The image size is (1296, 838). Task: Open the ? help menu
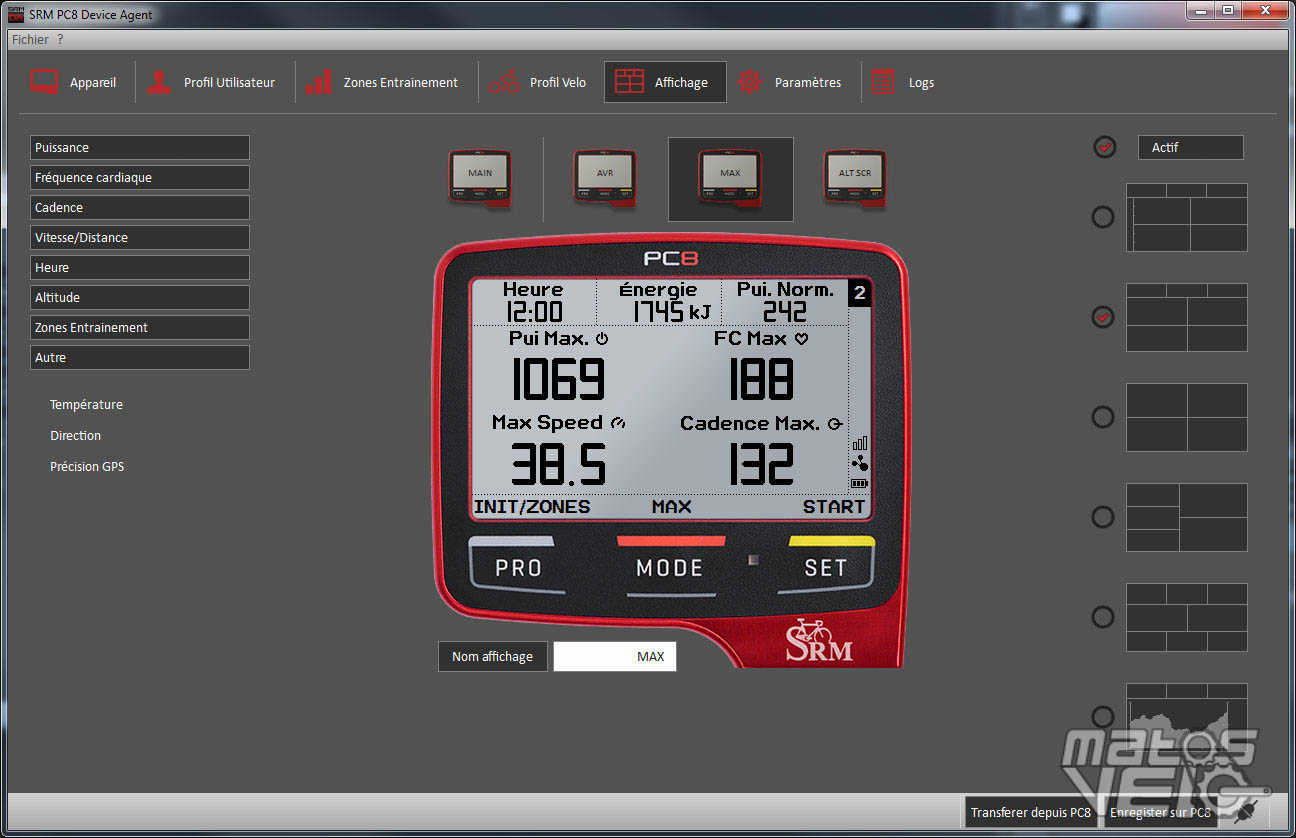(60, 39)
